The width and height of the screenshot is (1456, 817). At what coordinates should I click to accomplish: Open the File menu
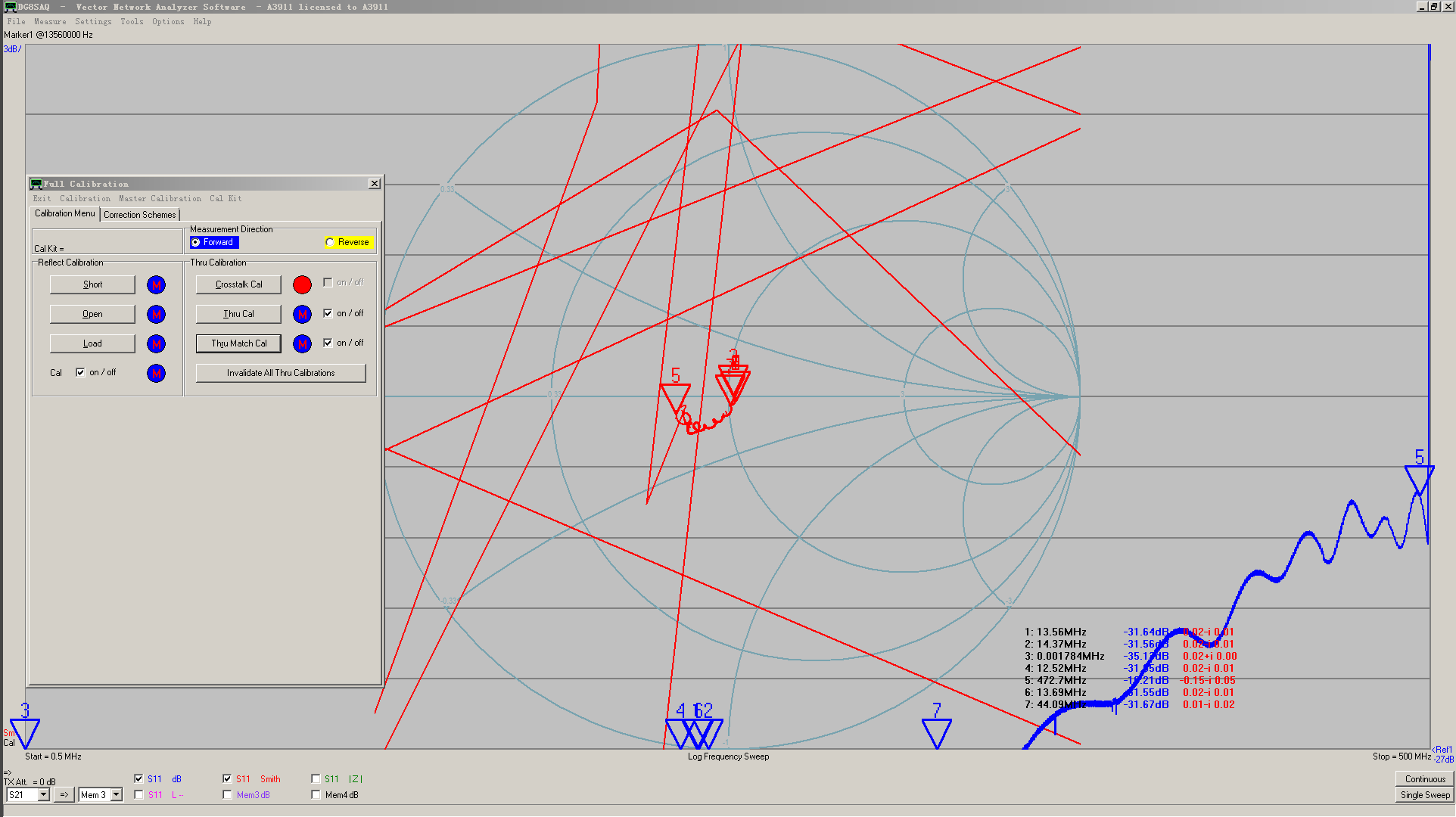pyautogui.click(x=16, y=21)
